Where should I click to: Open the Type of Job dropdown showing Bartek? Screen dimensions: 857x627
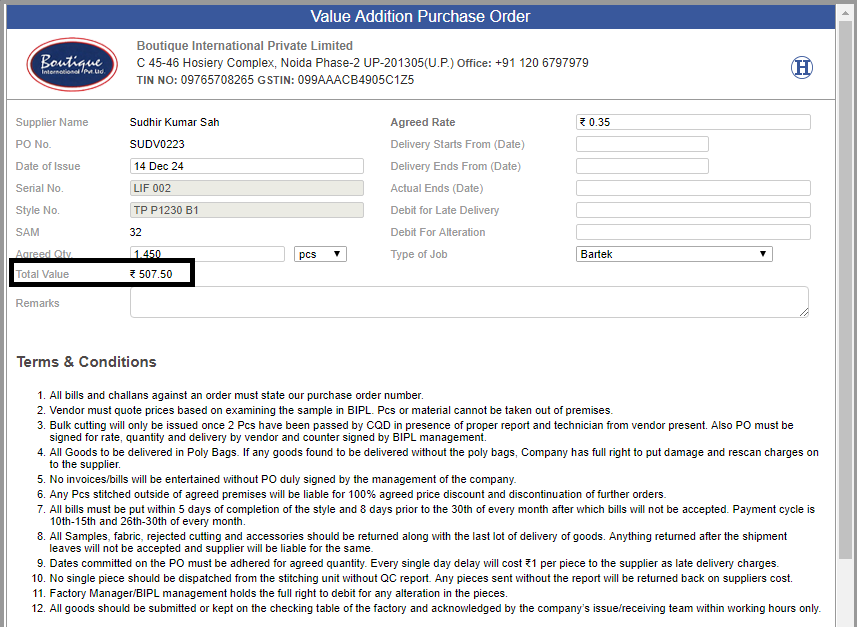[x=674, y=254]
